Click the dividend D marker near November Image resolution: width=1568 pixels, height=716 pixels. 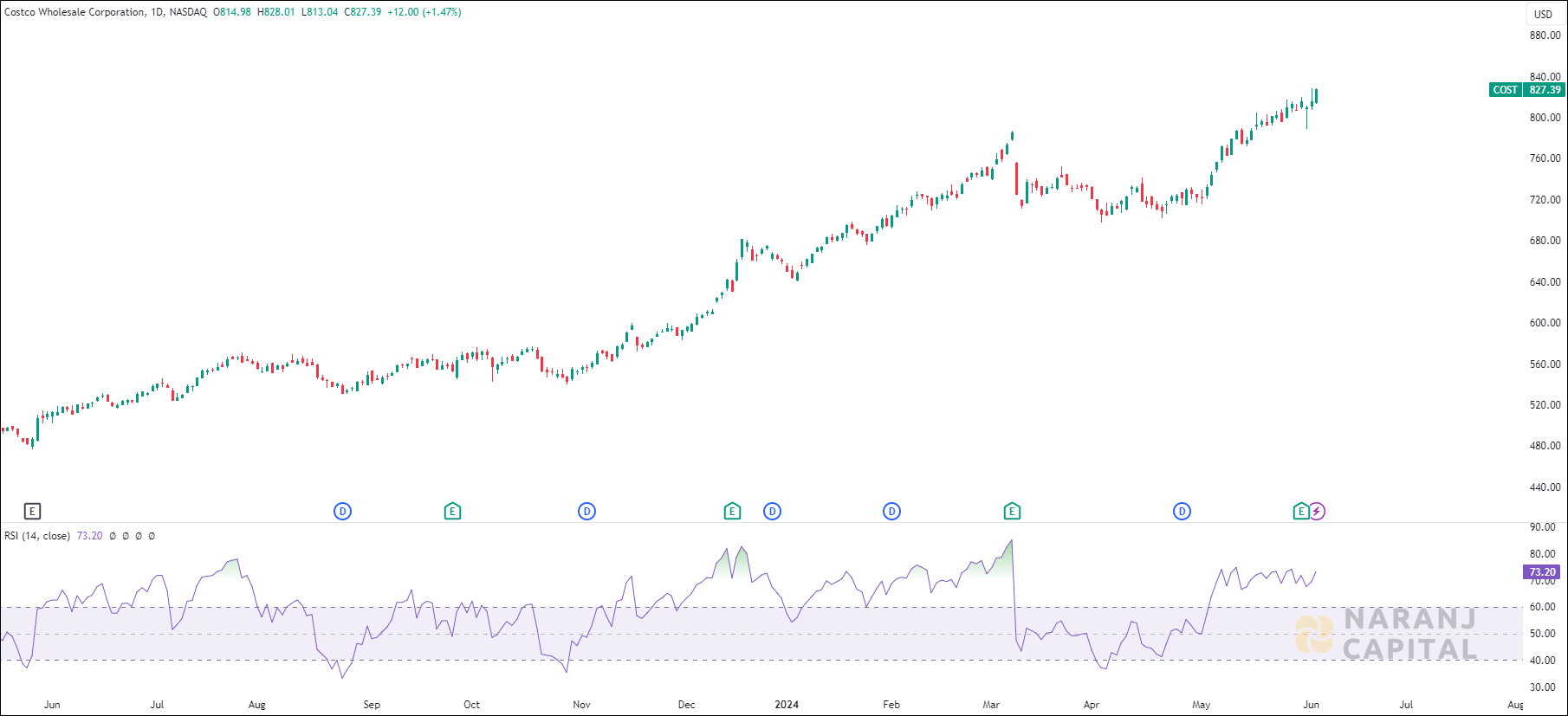[x=586, y=512]
